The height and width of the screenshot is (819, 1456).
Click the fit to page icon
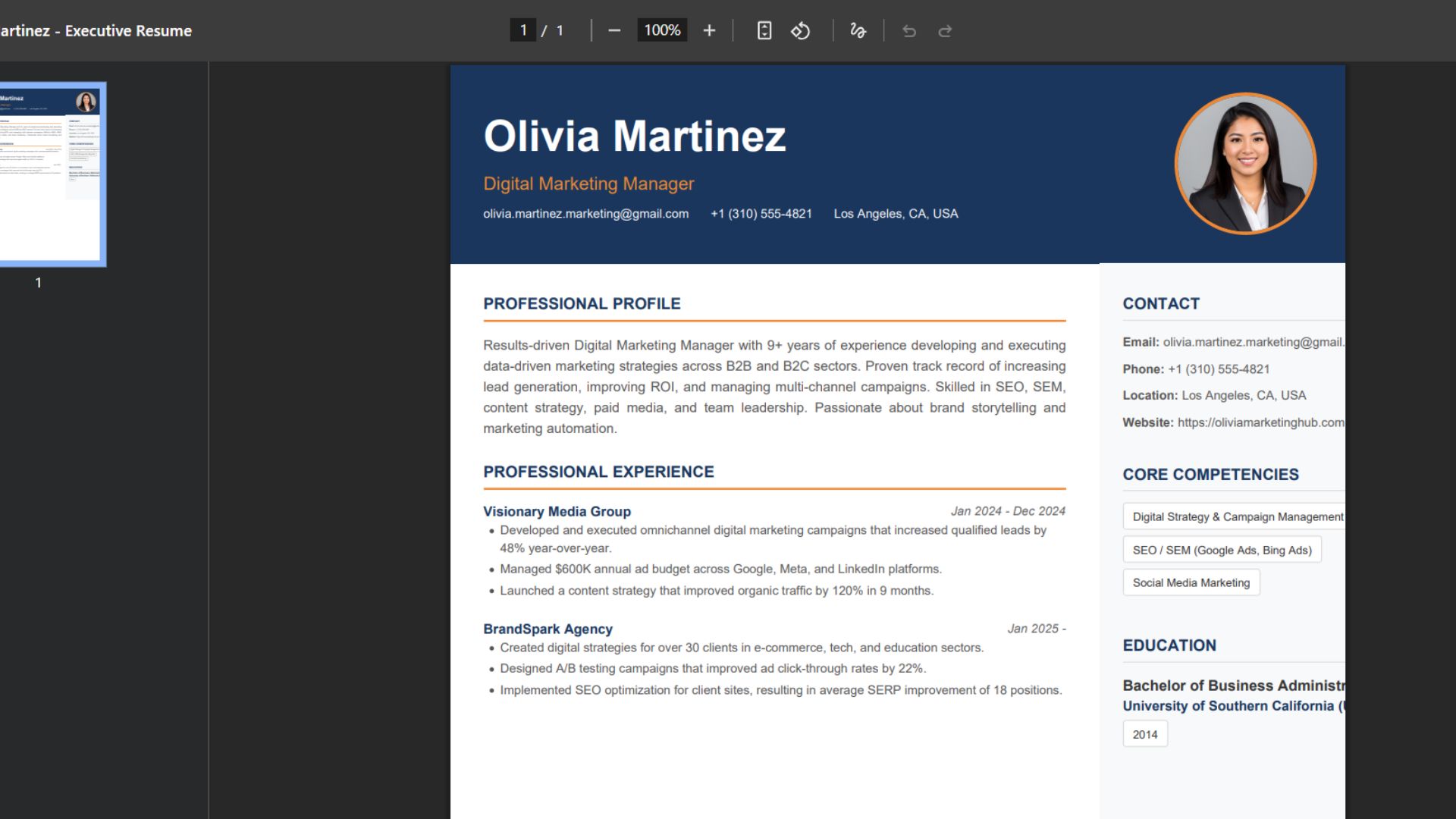pyautogui.click(x=764, y=30)
